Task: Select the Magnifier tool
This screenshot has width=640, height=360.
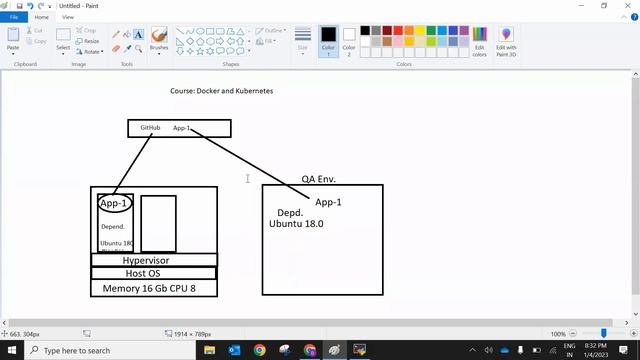Action: (138, 49)
